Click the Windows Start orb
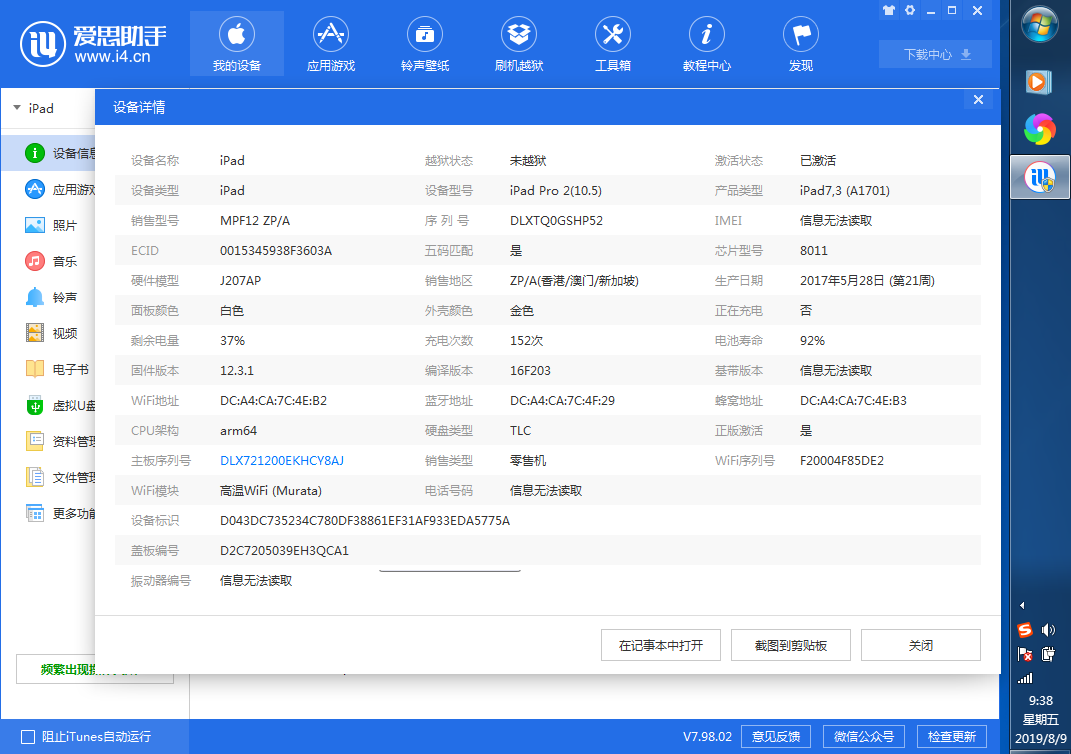This screenshot has height=754, width=1071. tap(1040, 24)
